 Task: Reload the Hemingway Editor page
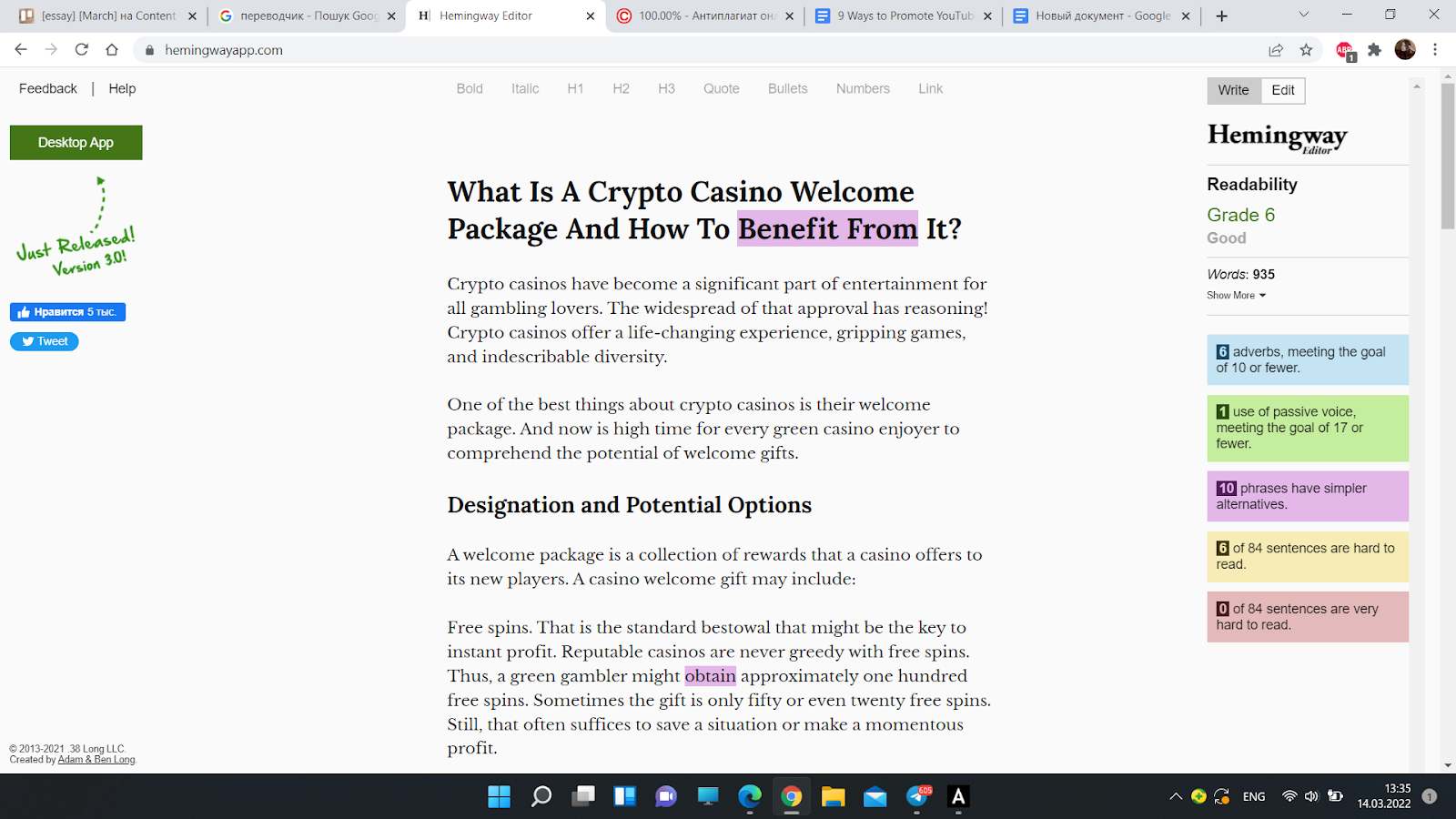click(x=82, y=50)
